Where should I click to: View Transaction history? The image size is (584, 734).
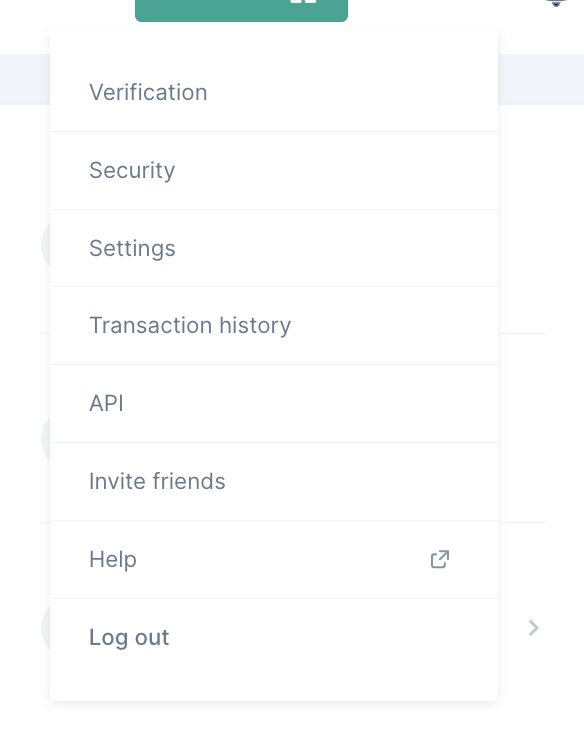(274, 325)
